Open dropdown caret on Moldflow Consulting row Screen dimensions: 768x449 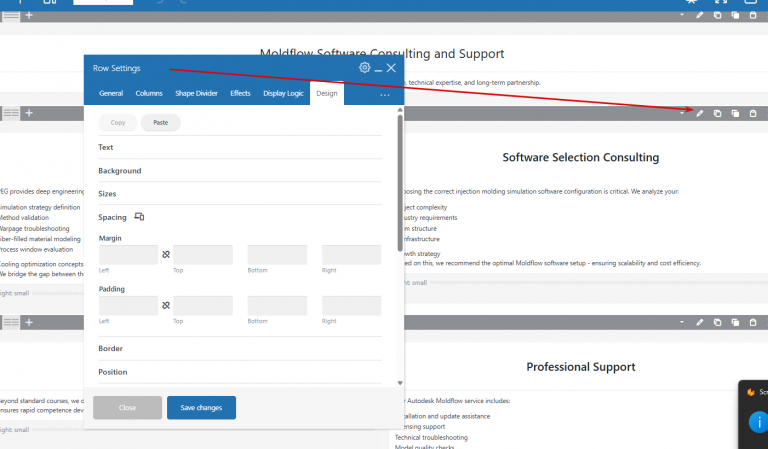(x=682, y=15)
